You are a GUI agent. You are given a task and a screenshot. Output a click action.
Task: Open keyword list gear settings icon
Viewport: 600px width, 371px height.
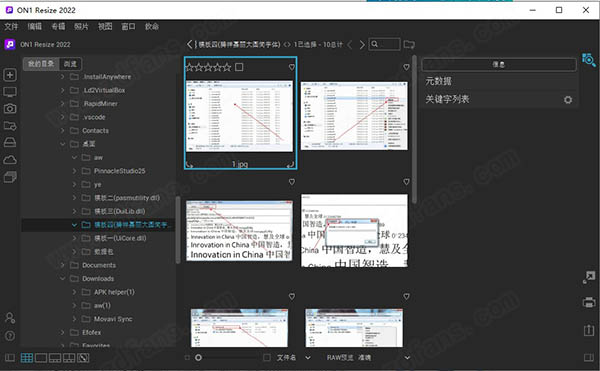point(568,100)
